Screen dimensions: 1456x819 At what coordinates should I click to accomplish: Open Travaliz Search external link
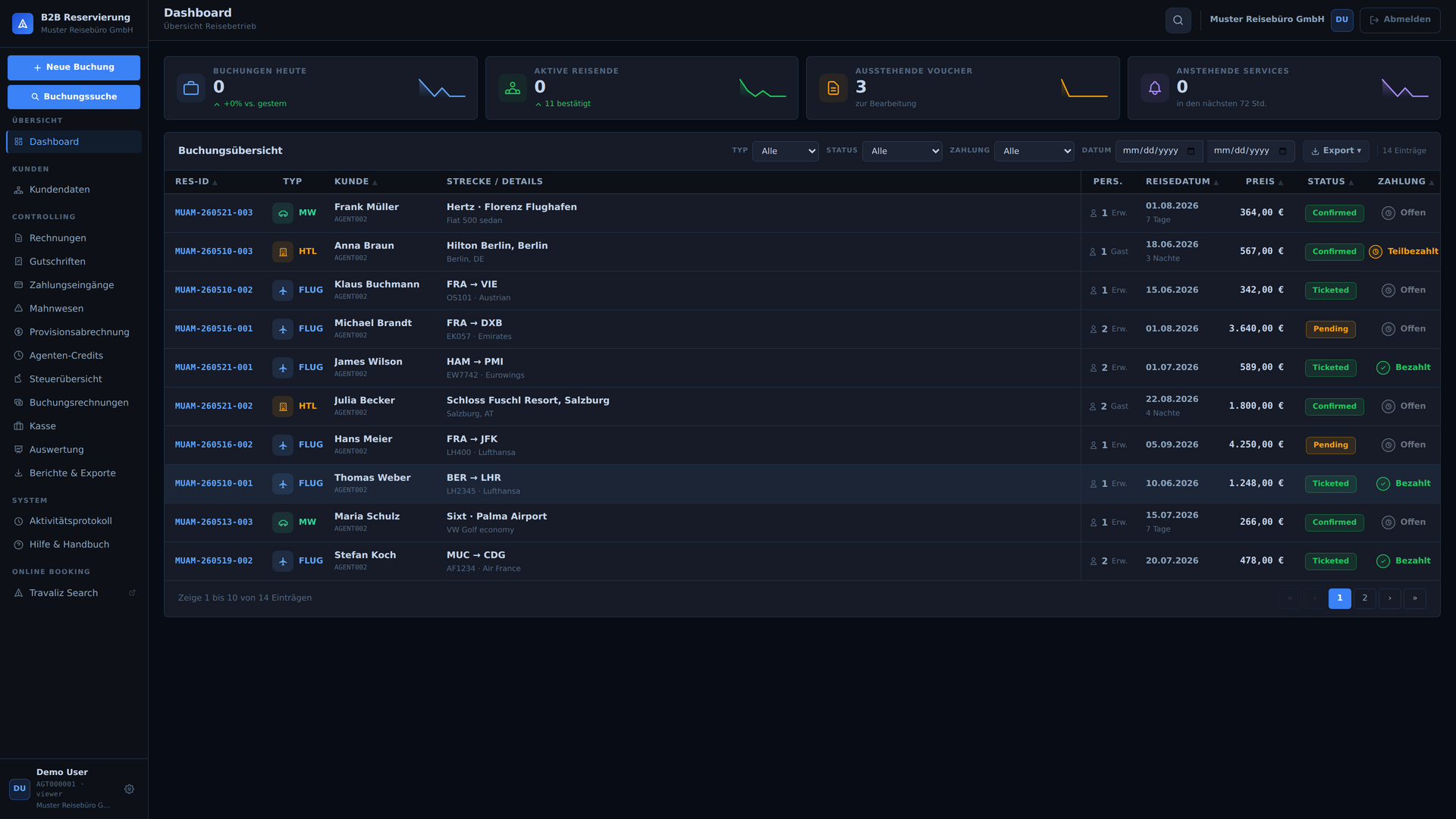74,593
